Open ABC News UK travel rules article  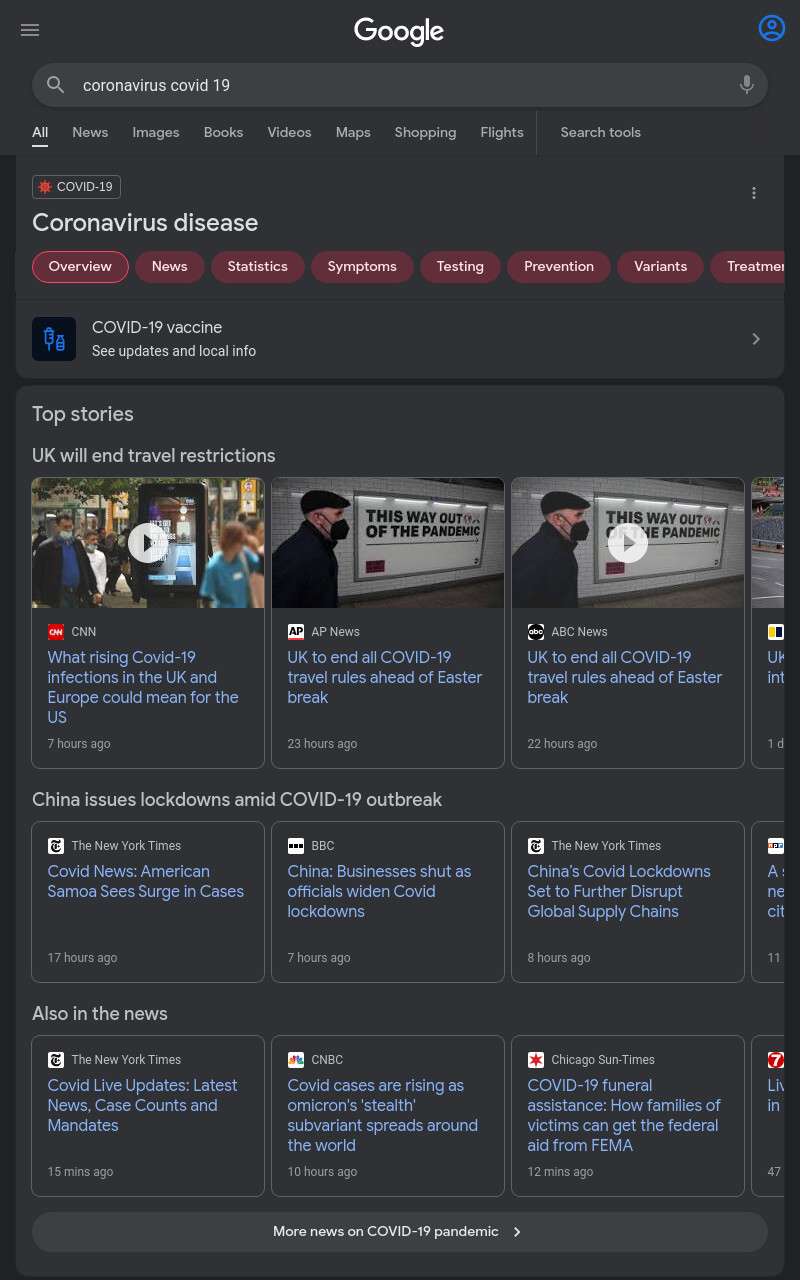tap(625, 677)
